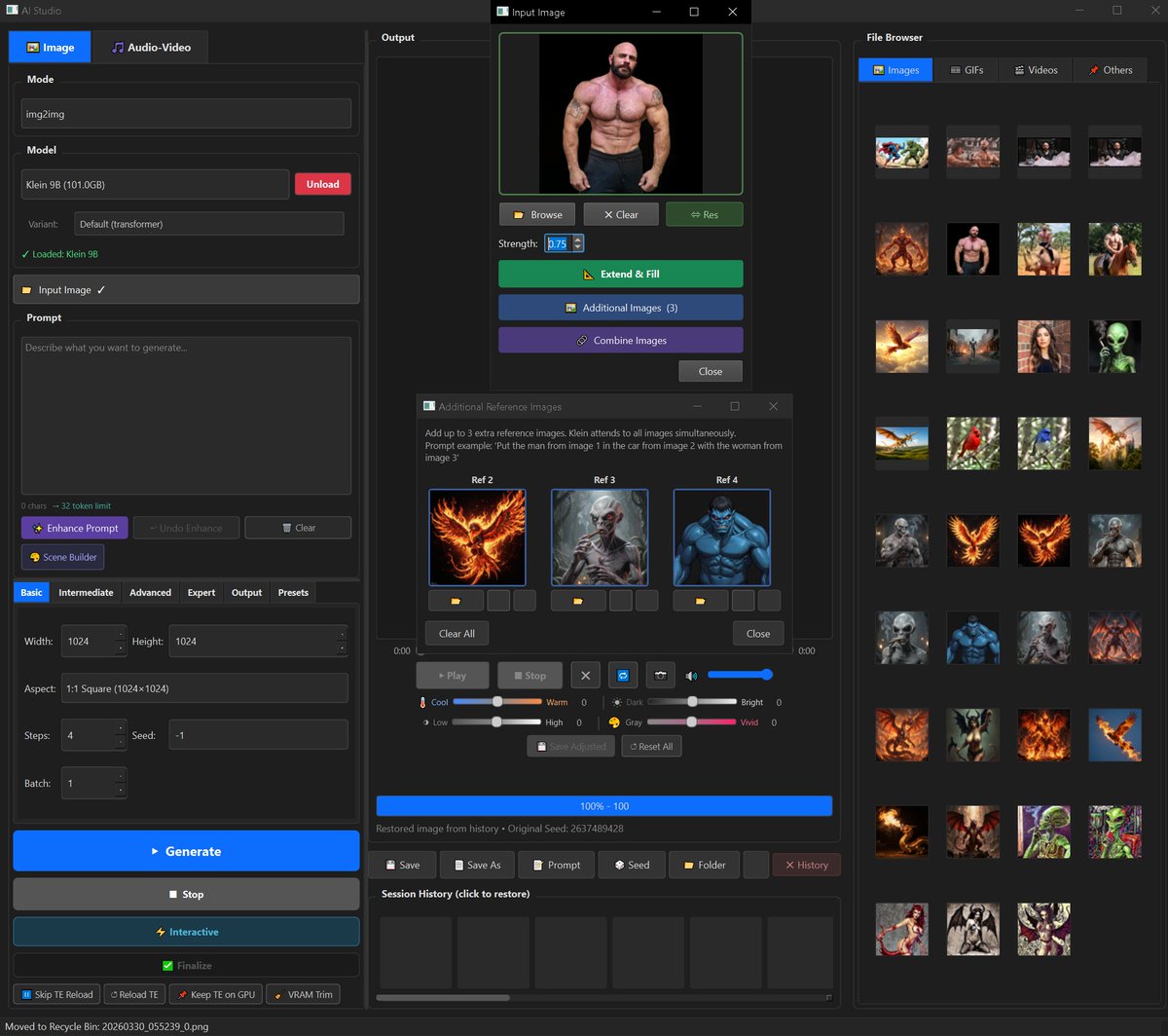Click Close button in Input Image window
Image resolution: width=1168 pixels, height=1036 pixels.
[x=711, y=371]
